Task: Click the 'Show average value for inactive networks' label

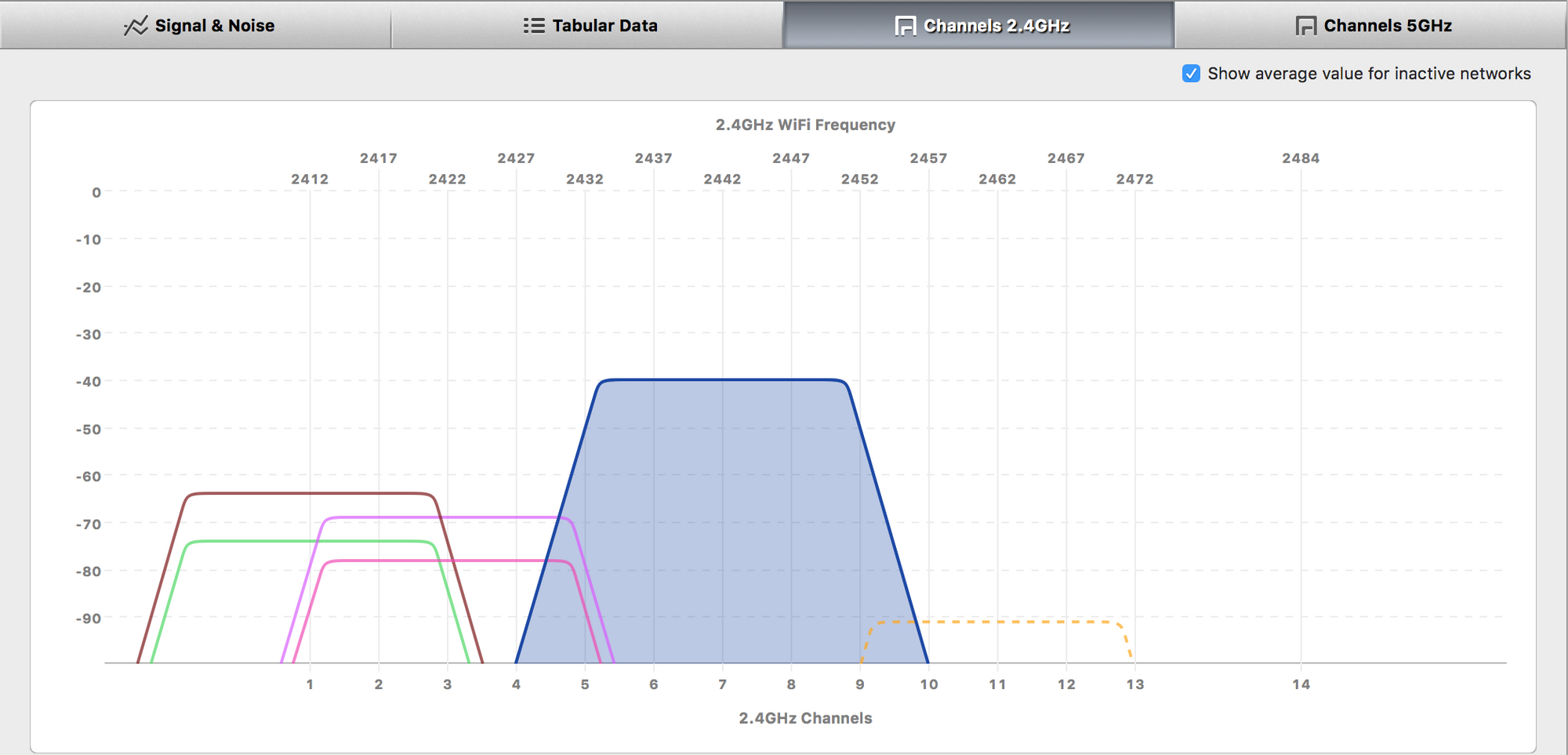Action: tap(1369, 74)
